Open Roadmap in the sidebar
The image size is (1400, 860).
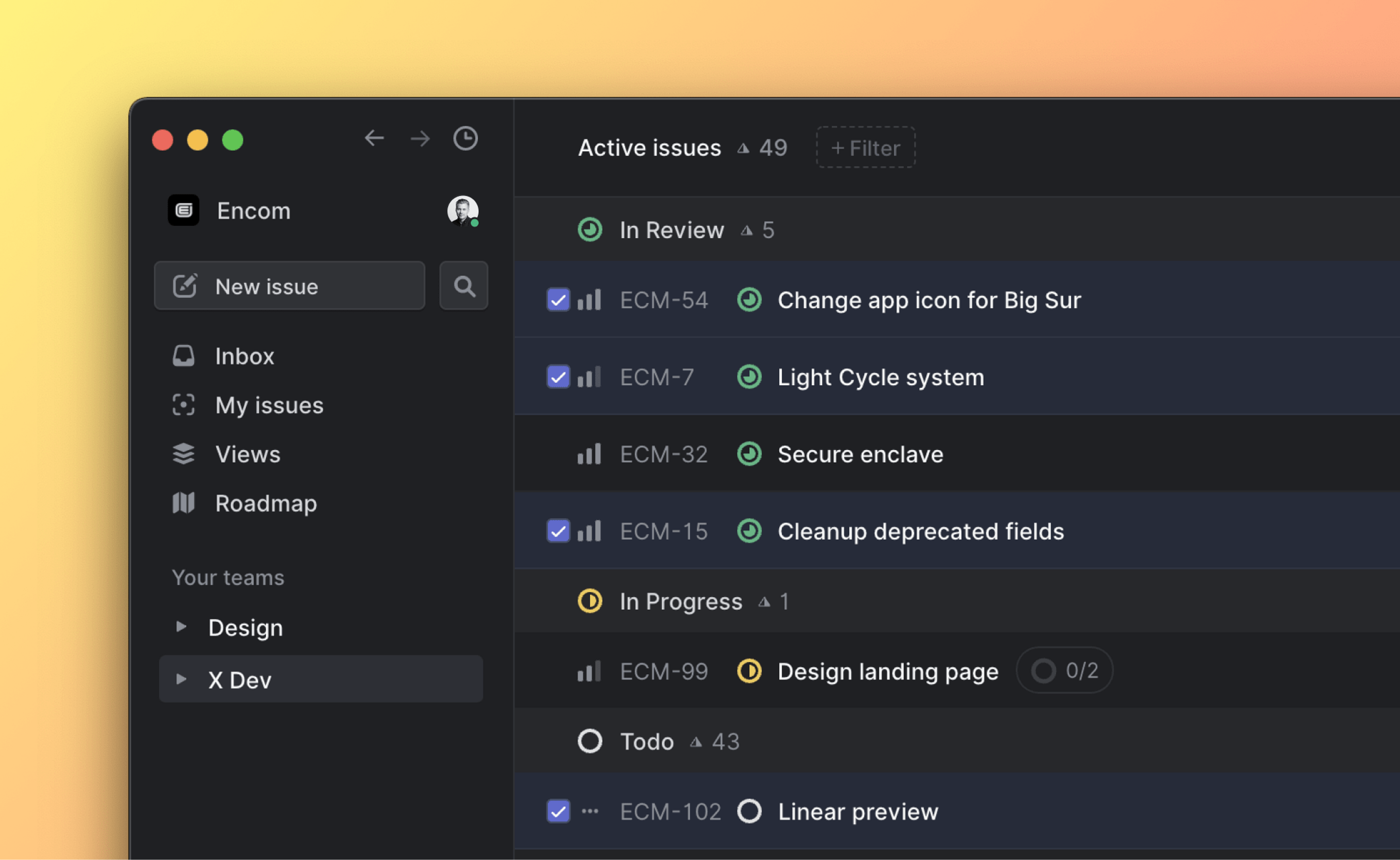(266, 503)
